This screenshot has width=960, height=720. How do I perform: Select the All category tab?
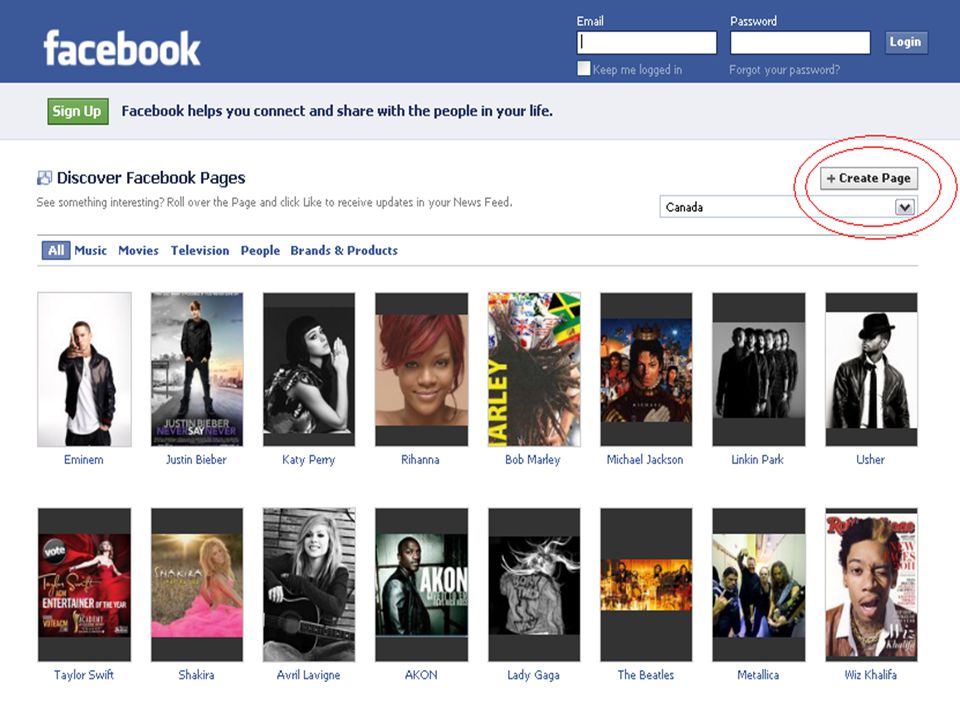coord(56,250)
